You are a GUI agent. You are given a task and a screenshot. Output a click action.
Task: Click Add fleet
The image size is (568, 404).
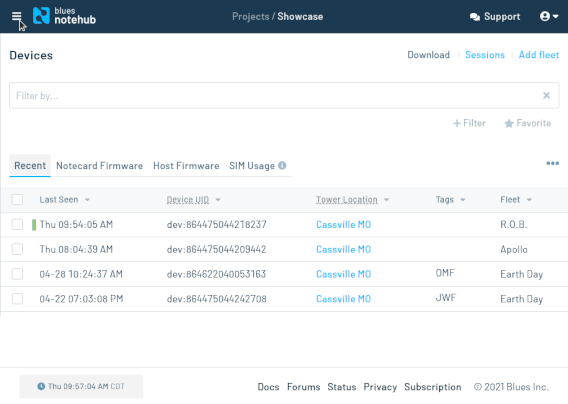pyautogui.click(x=539, y=55)
